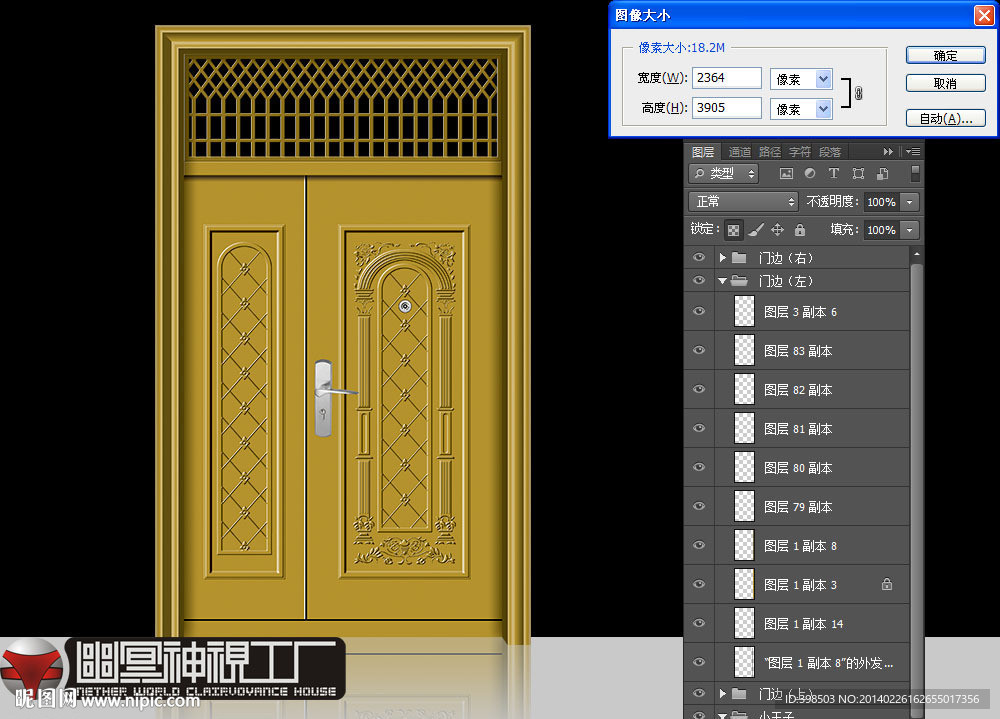This screenshot has height=719, width=1000.
Task: Select layer name 图层 1 副本 14
Action: pyautogui.click(x=804, y=623)
